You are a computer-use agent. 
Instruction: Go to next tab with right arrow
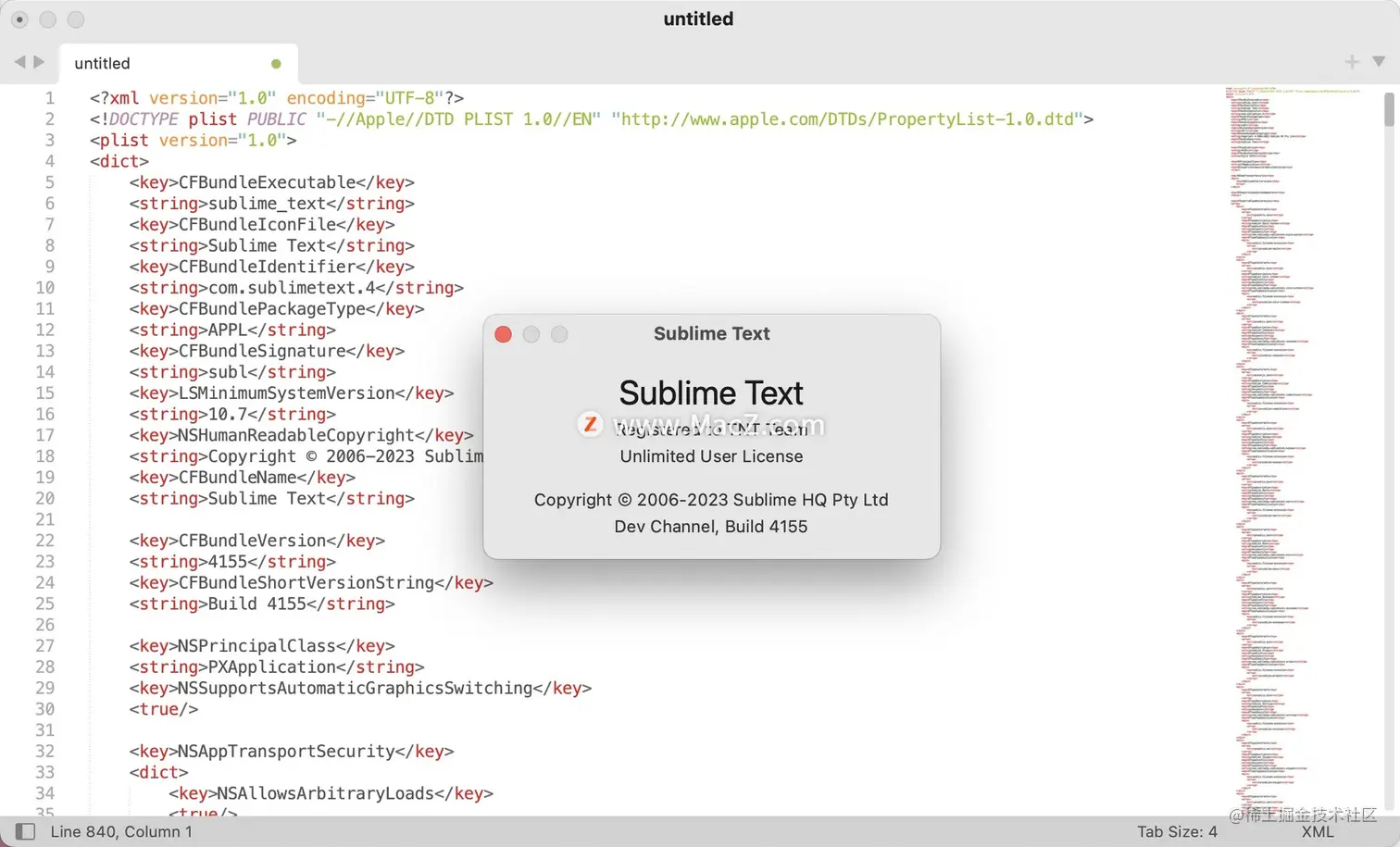coord(39,62)
